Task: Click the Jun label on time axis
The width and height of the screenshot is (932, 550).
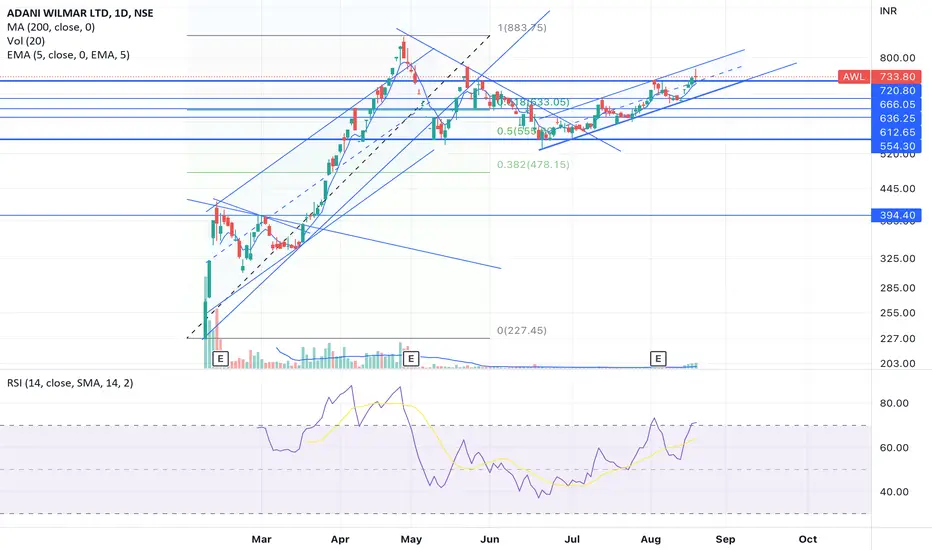Action: (x=489, y=539)
